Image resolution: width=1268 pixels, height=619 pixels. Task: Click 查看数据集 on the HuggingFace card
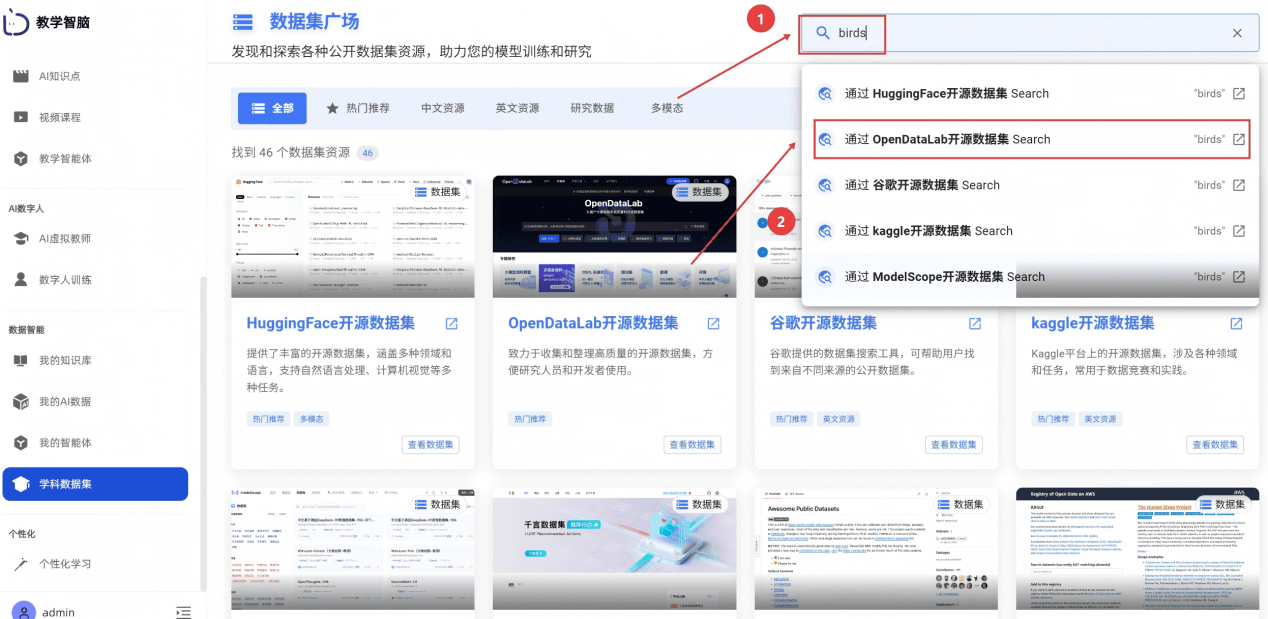click(x=430, y=445)
